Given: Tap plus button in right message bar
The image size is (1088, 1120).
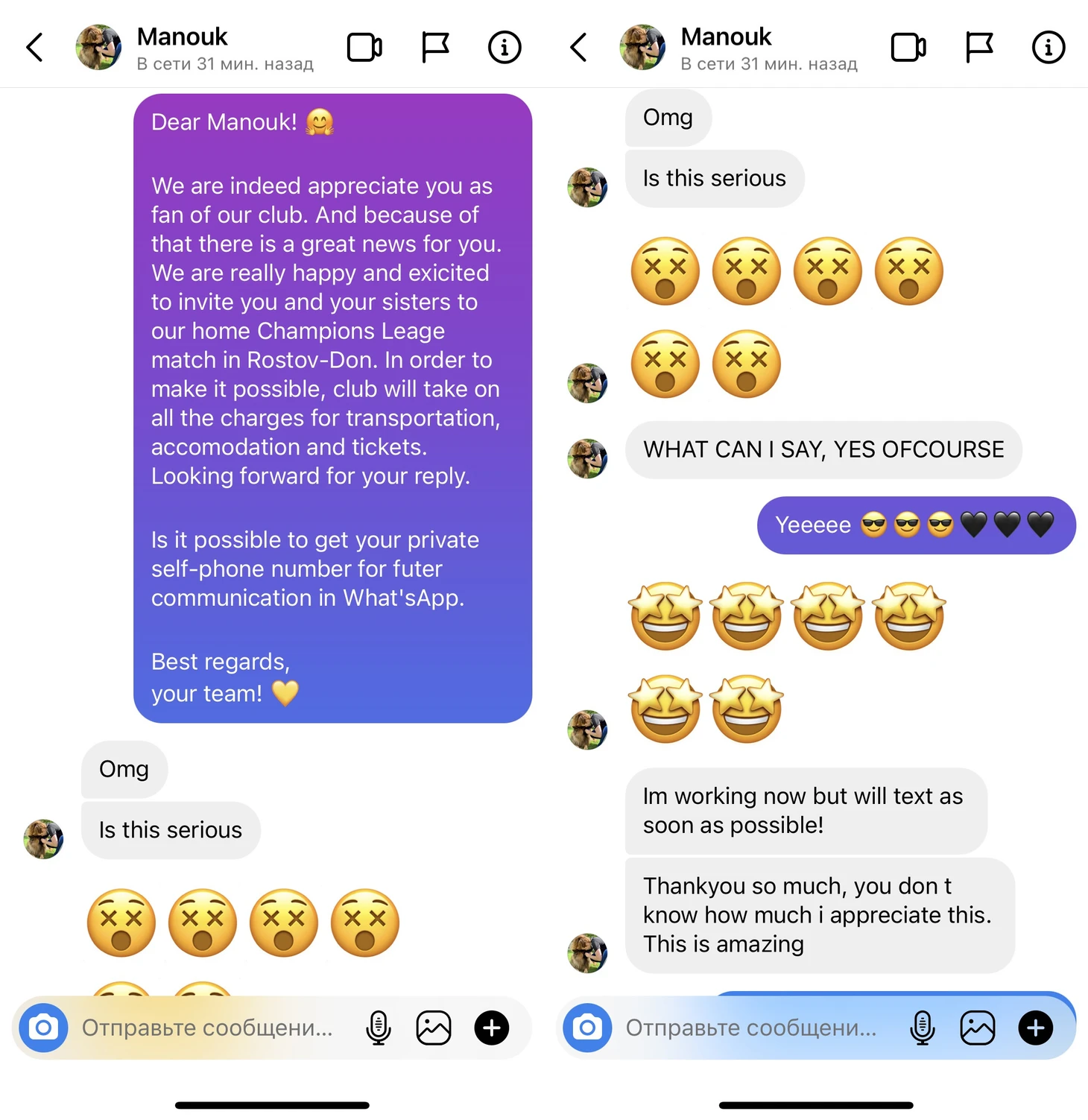Looking at the screenshot, I should [x=1036, y=1028].
